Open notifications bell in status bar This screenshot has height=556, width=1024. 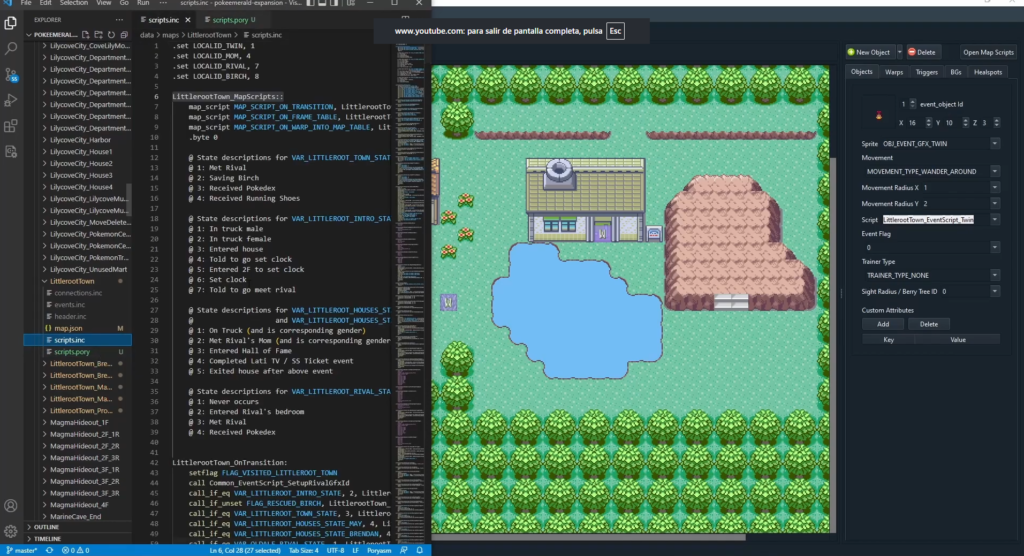point(419,550)
